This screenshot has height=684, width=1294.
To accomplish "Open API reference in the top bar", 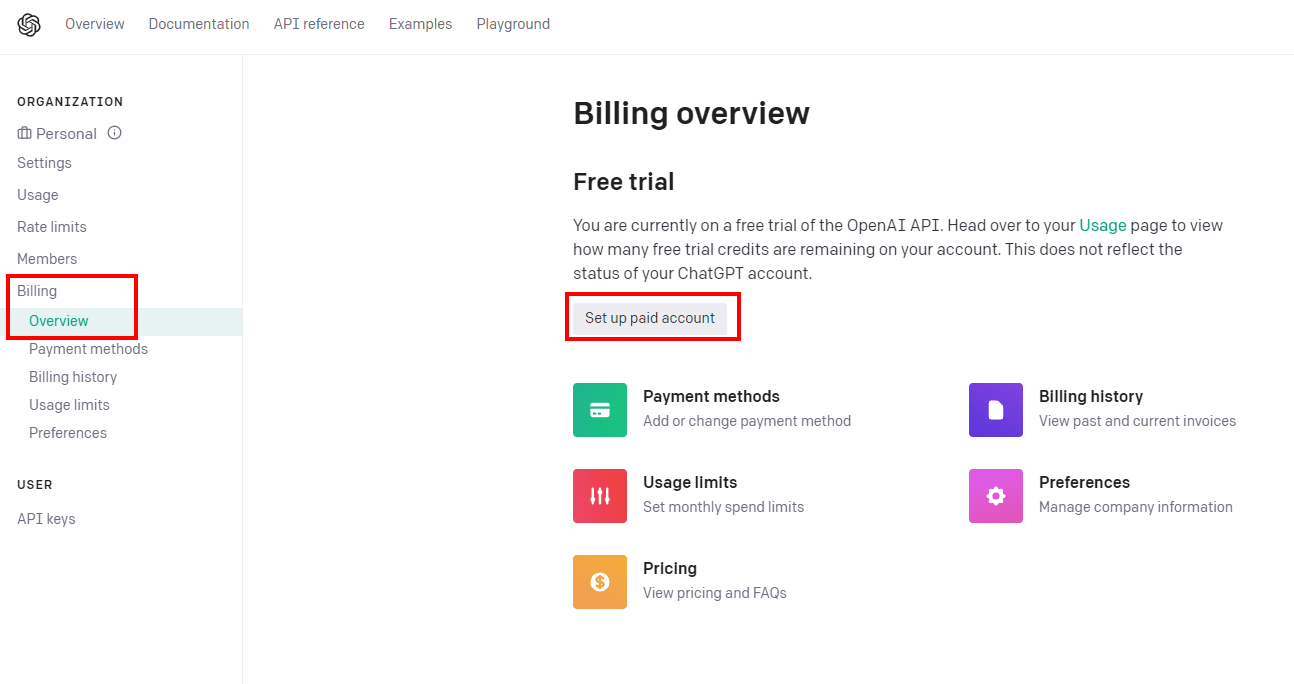I will [x=319, y=24].
